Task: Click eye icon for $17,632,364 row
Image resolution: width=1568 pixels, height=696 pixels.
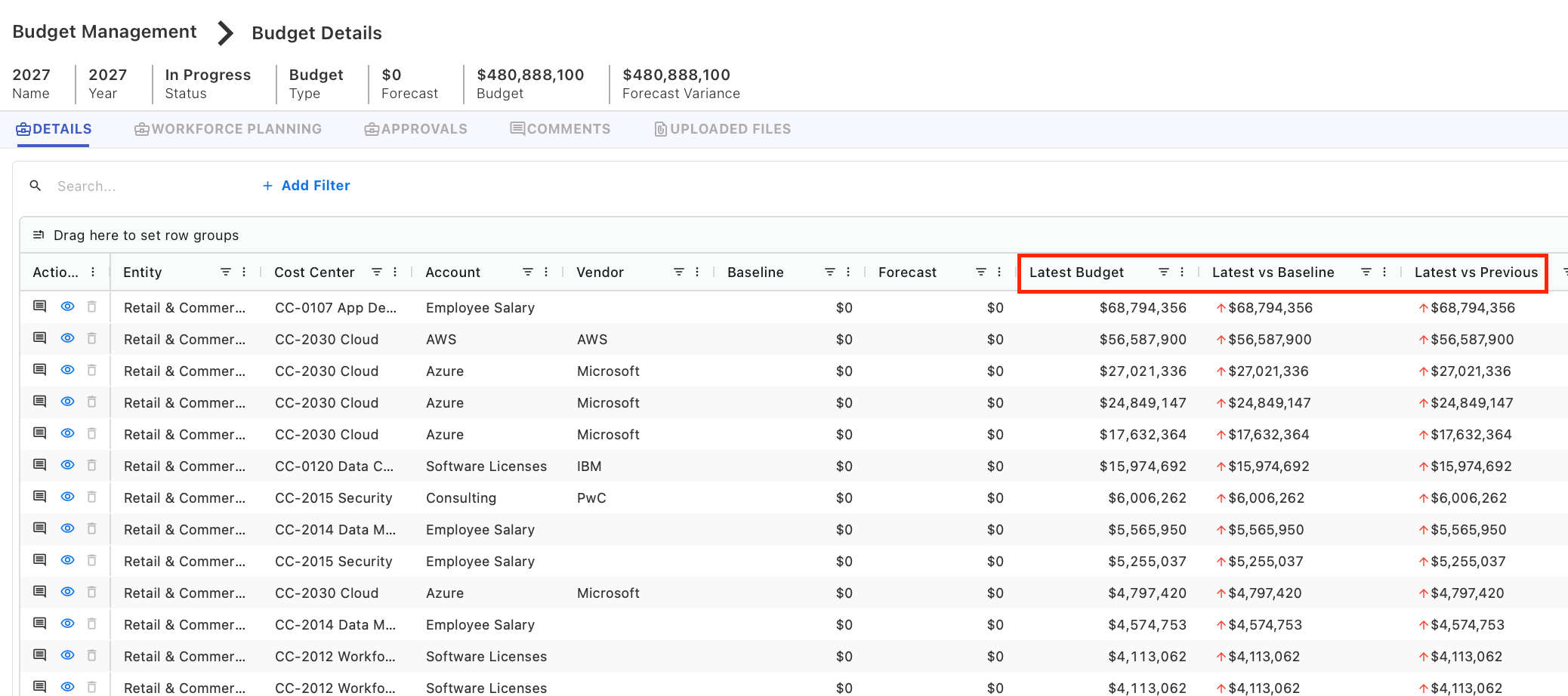Action: tap(67, 433)
